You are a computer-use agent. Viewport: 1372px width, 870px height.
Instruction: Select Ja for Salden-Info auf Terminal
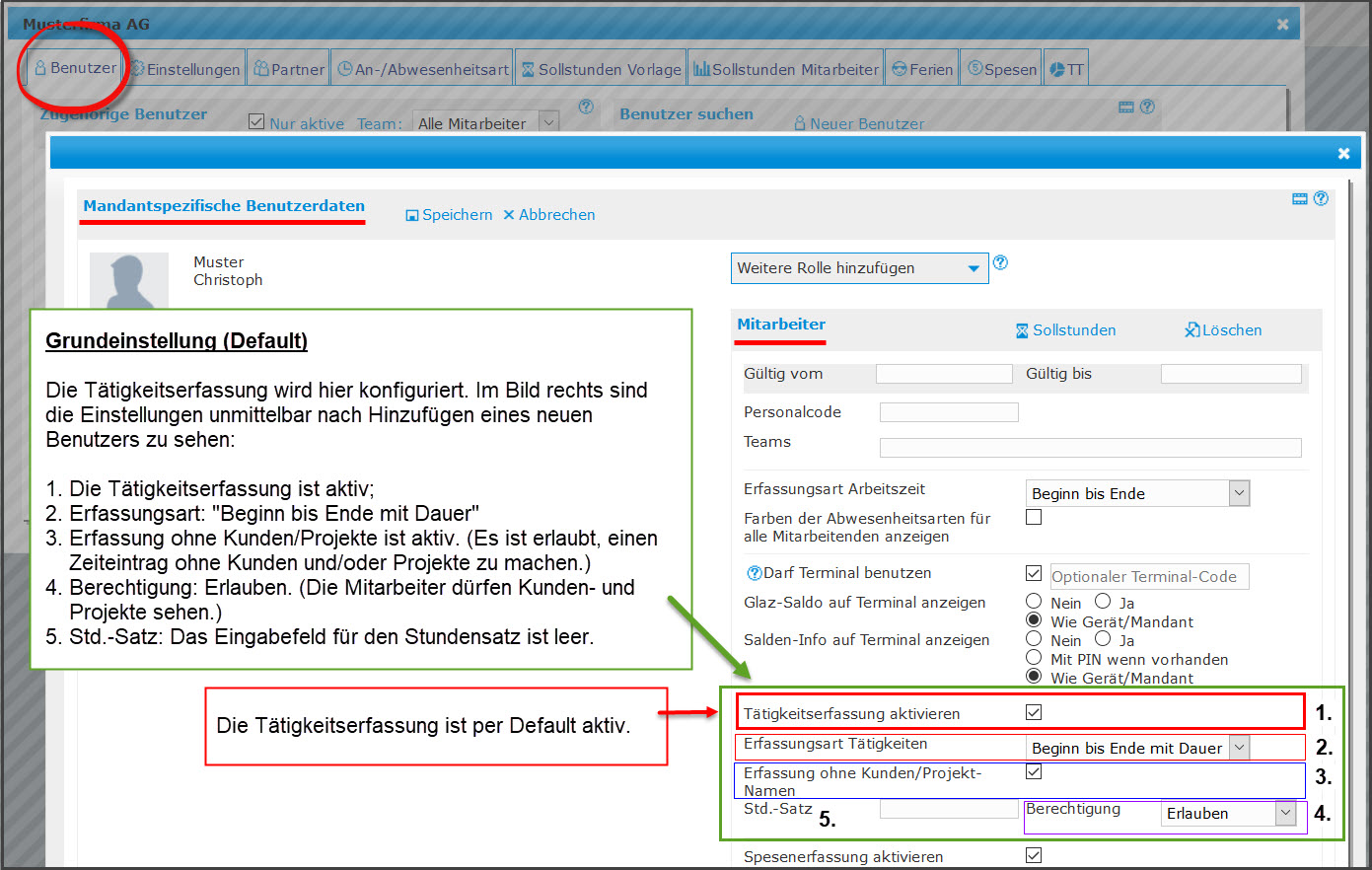pyautogui.click(x=1103, y=638)
